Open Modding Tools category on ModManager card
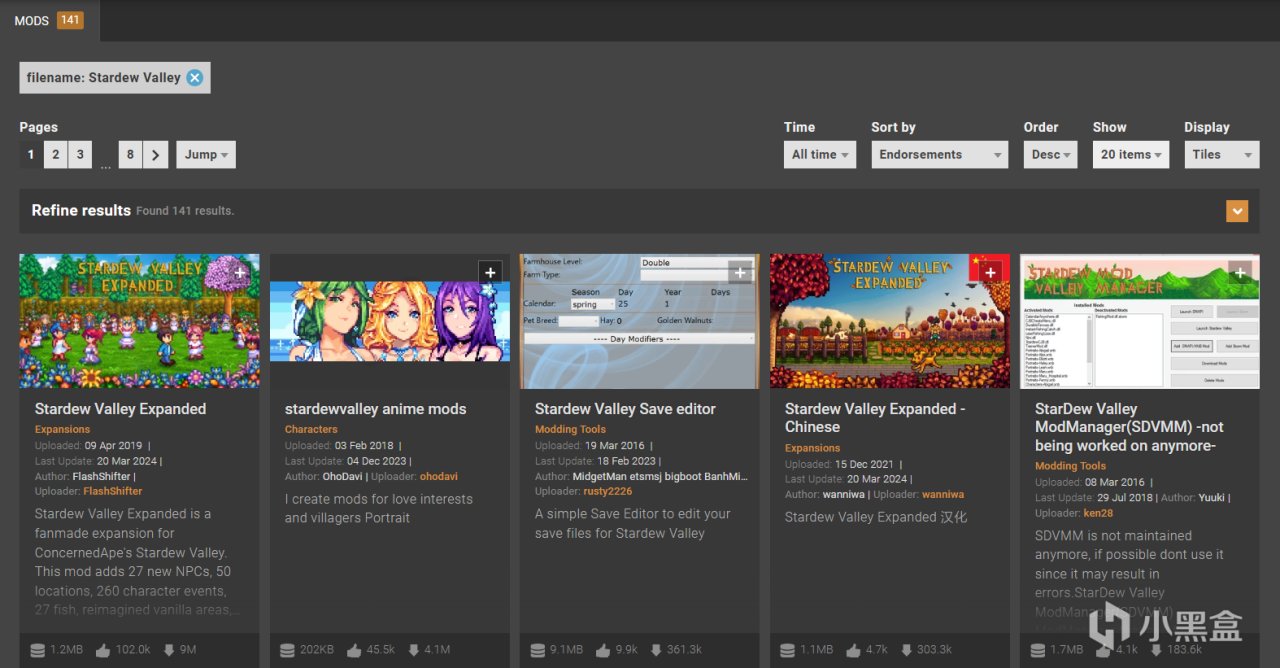This screenshot has height=668, width=1280. tap(1070, 466)
